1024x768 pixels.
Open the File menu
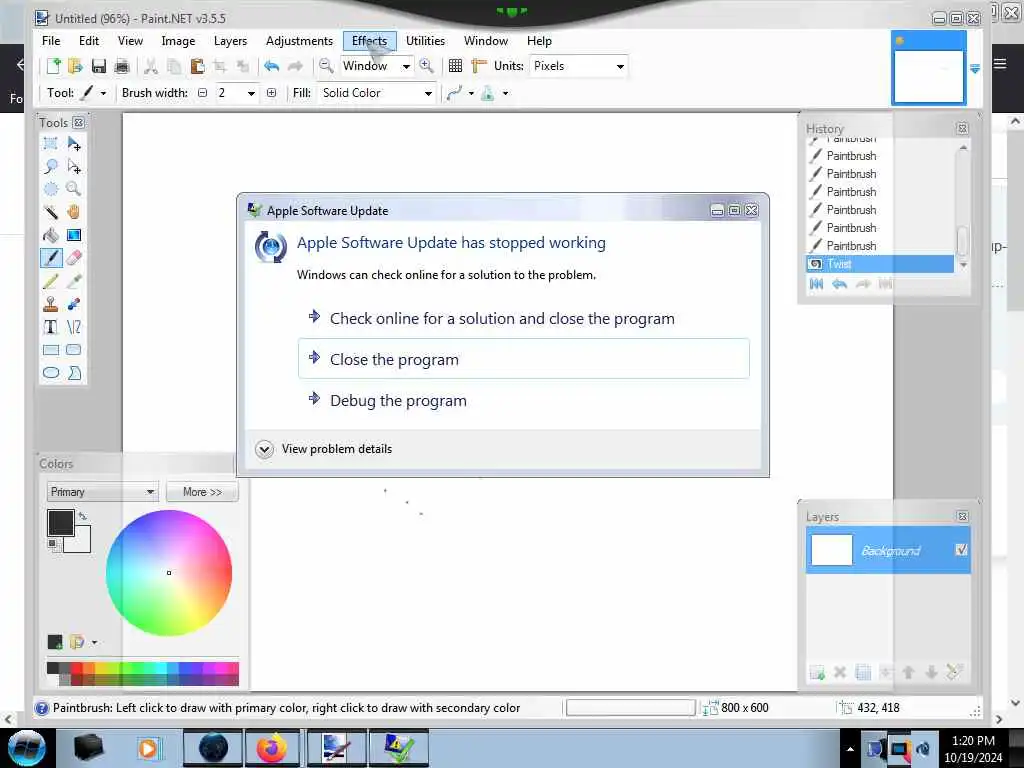coord(51,41)
